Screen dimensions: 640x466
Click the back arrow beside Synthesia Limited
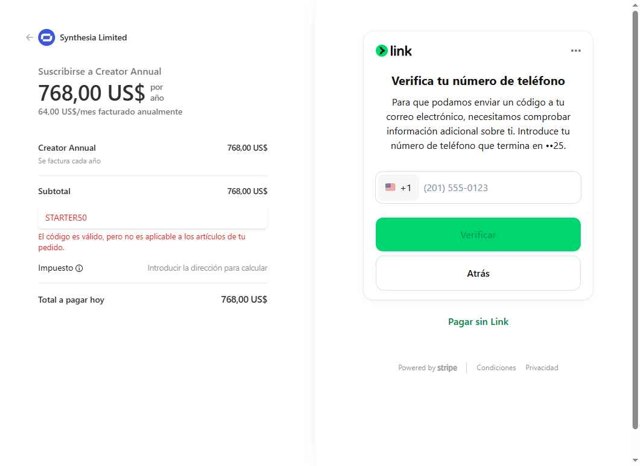29,38
